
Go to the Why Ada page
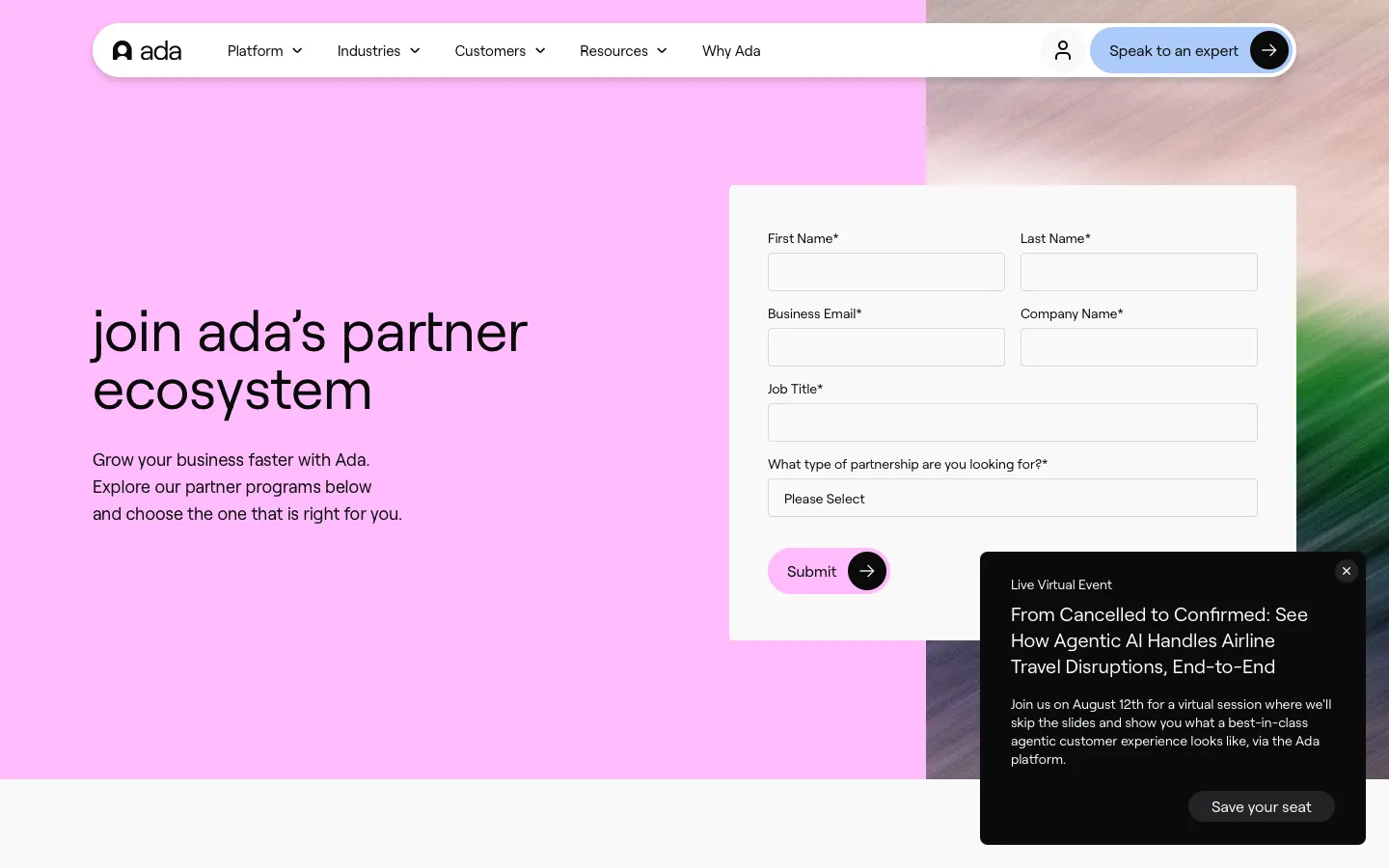731,50
